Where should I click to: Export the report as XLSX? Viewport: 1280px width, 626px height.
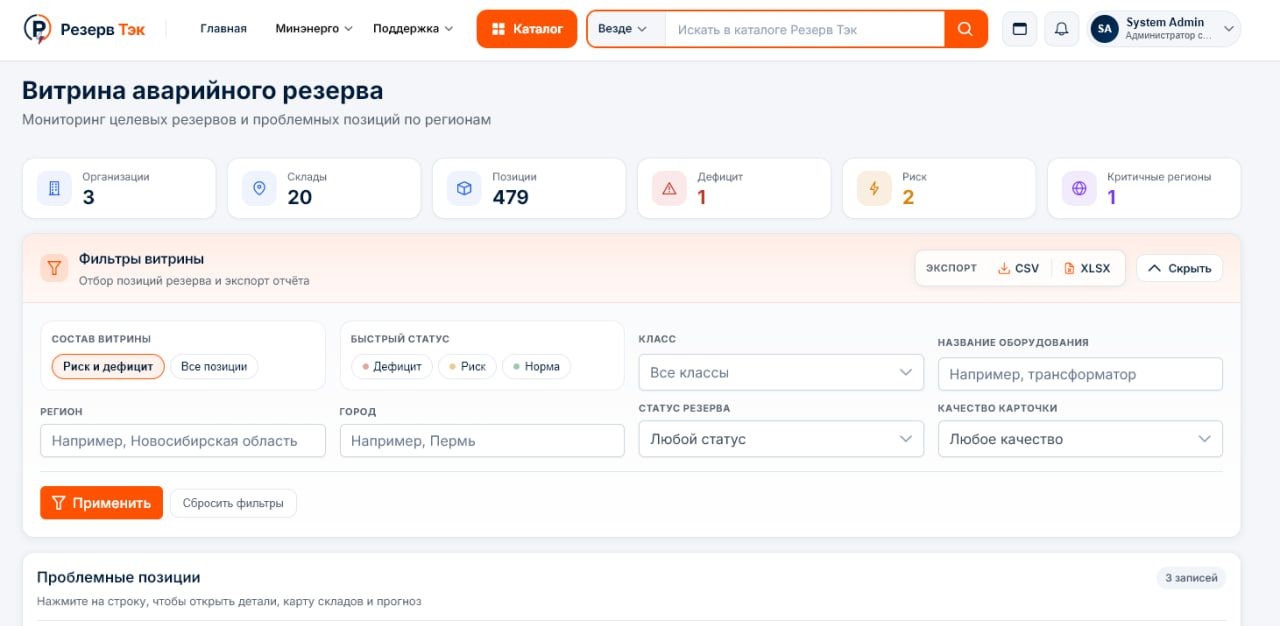1087,268
